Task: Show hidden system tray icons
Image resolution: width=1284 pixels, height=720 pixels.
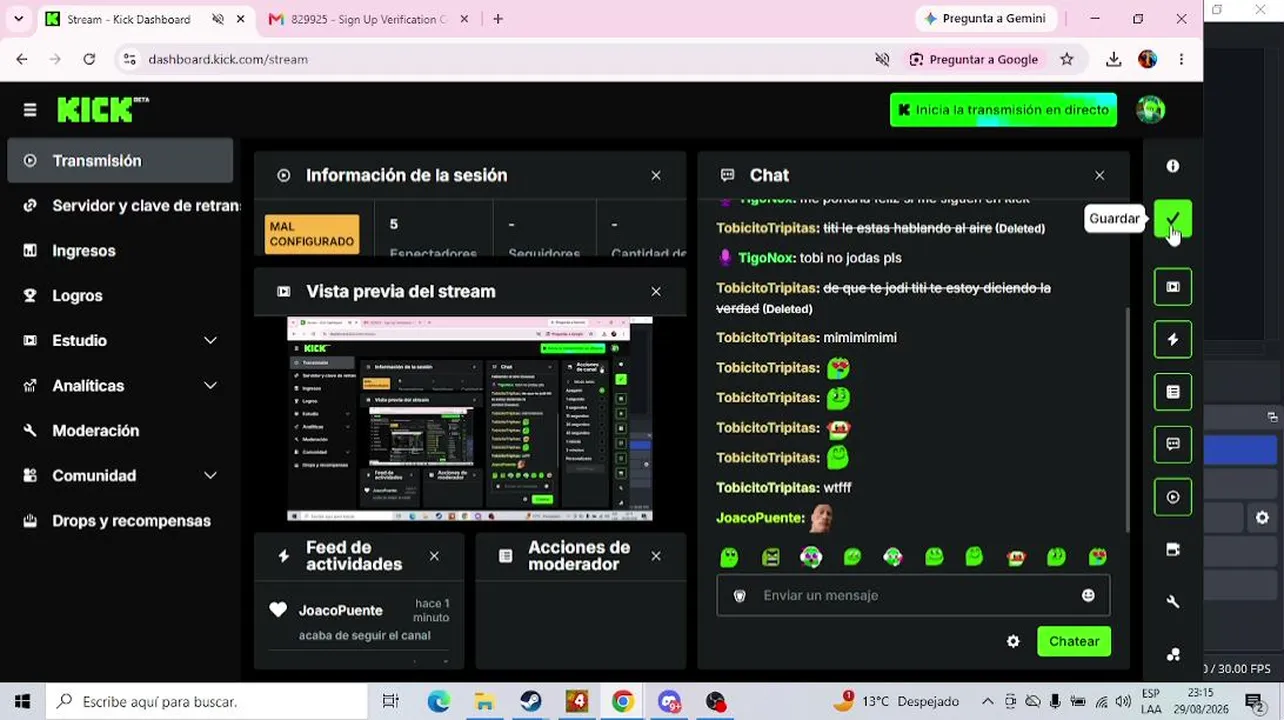Action: click(988, 701)
